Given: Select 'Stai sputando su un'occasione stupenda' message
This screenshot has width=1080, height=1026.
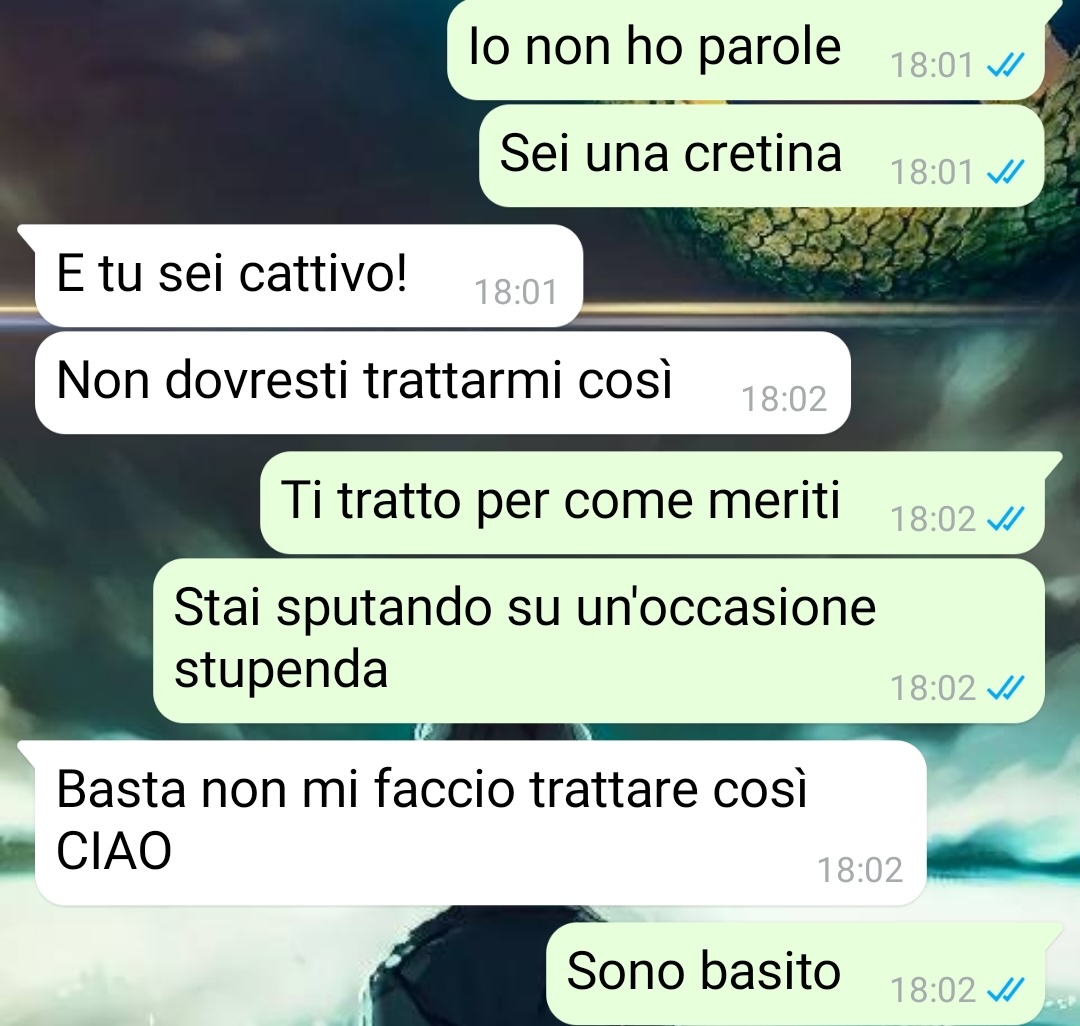Looking at the screenshot, I should [599, 640].
